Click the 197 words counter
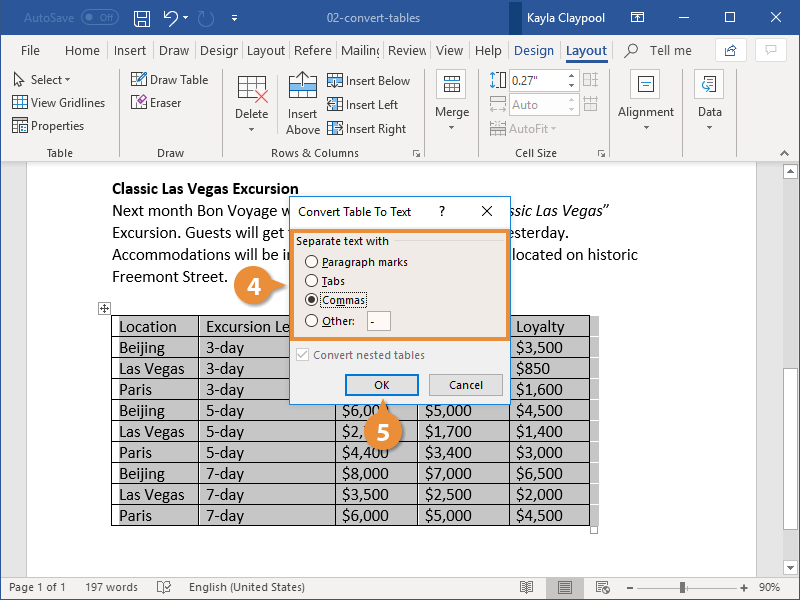 click(110, 587)
